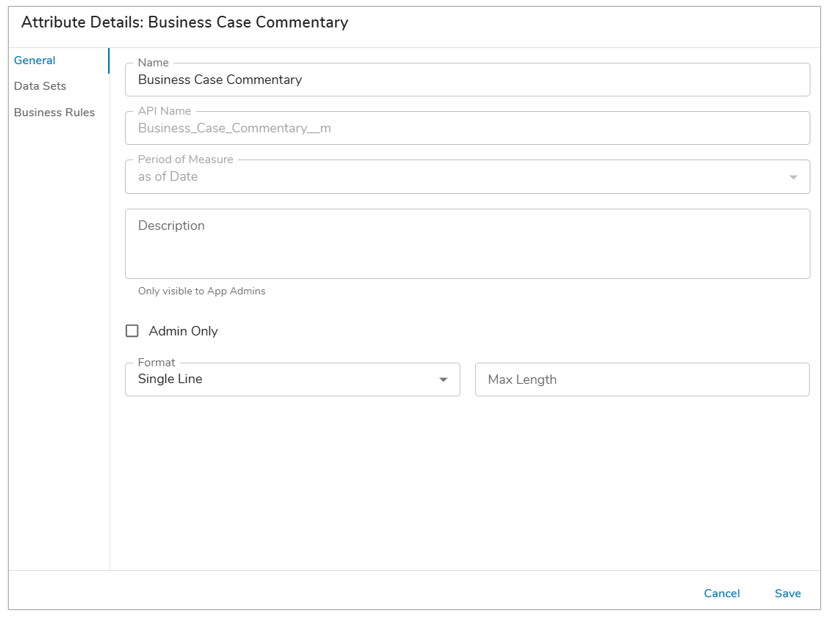826x617 pixels.
Task: Save the attribute details
Action: 787,594
